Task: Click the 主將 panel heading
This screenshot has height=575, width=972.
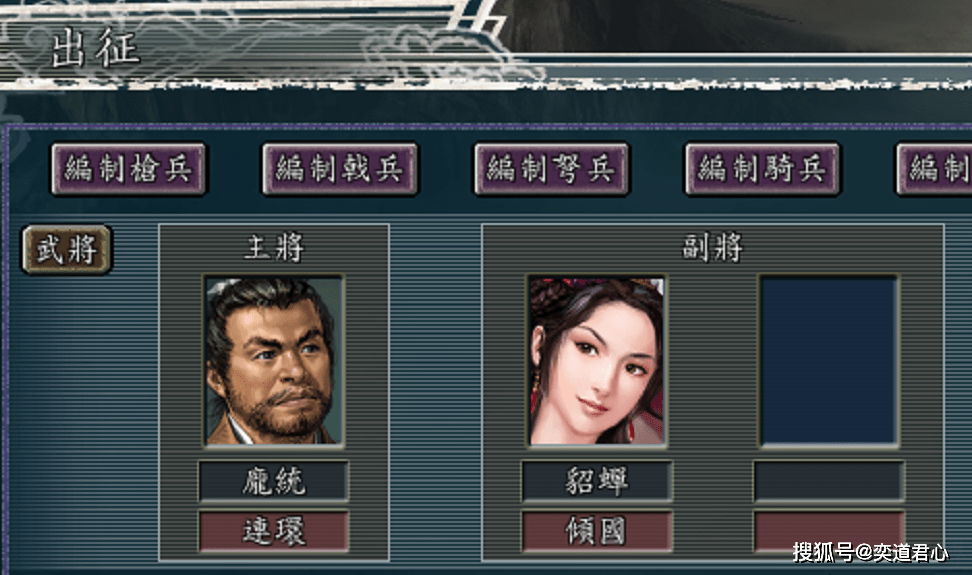Action: pyautogui.click(x=274, y=247)
